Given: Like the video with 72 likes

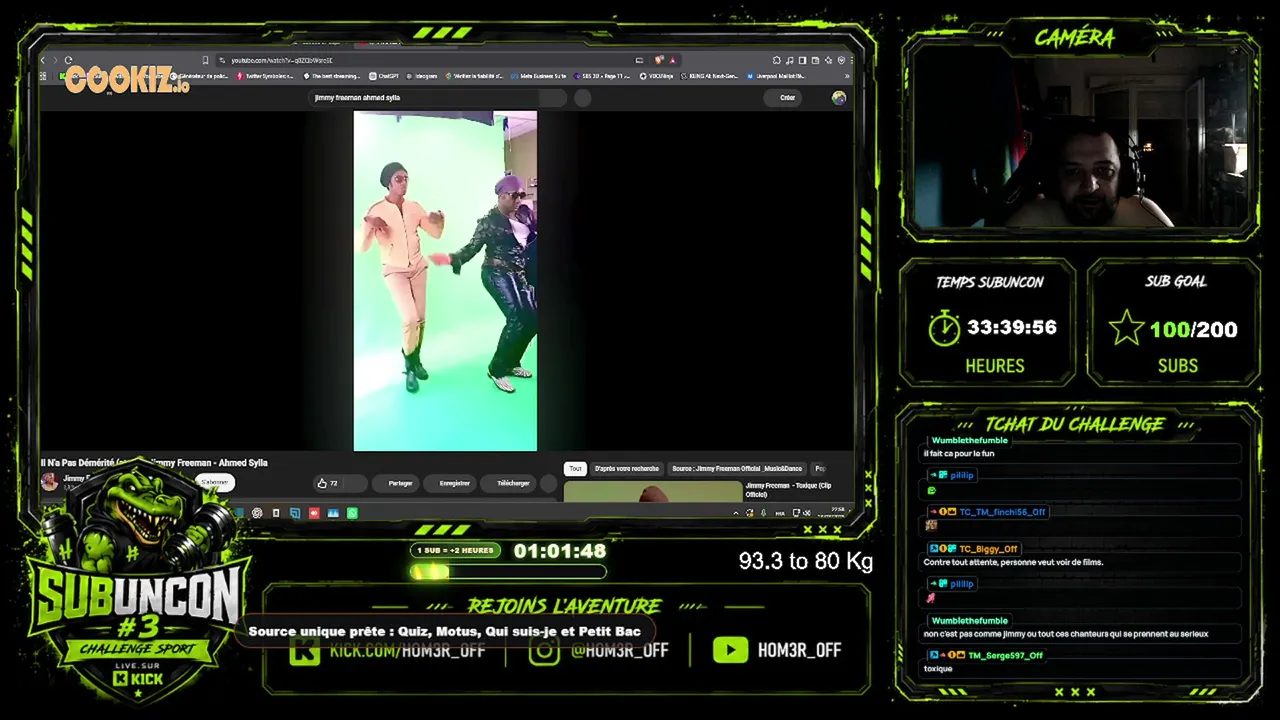Looking at the screenshot, I should click(x=327, y=483).
